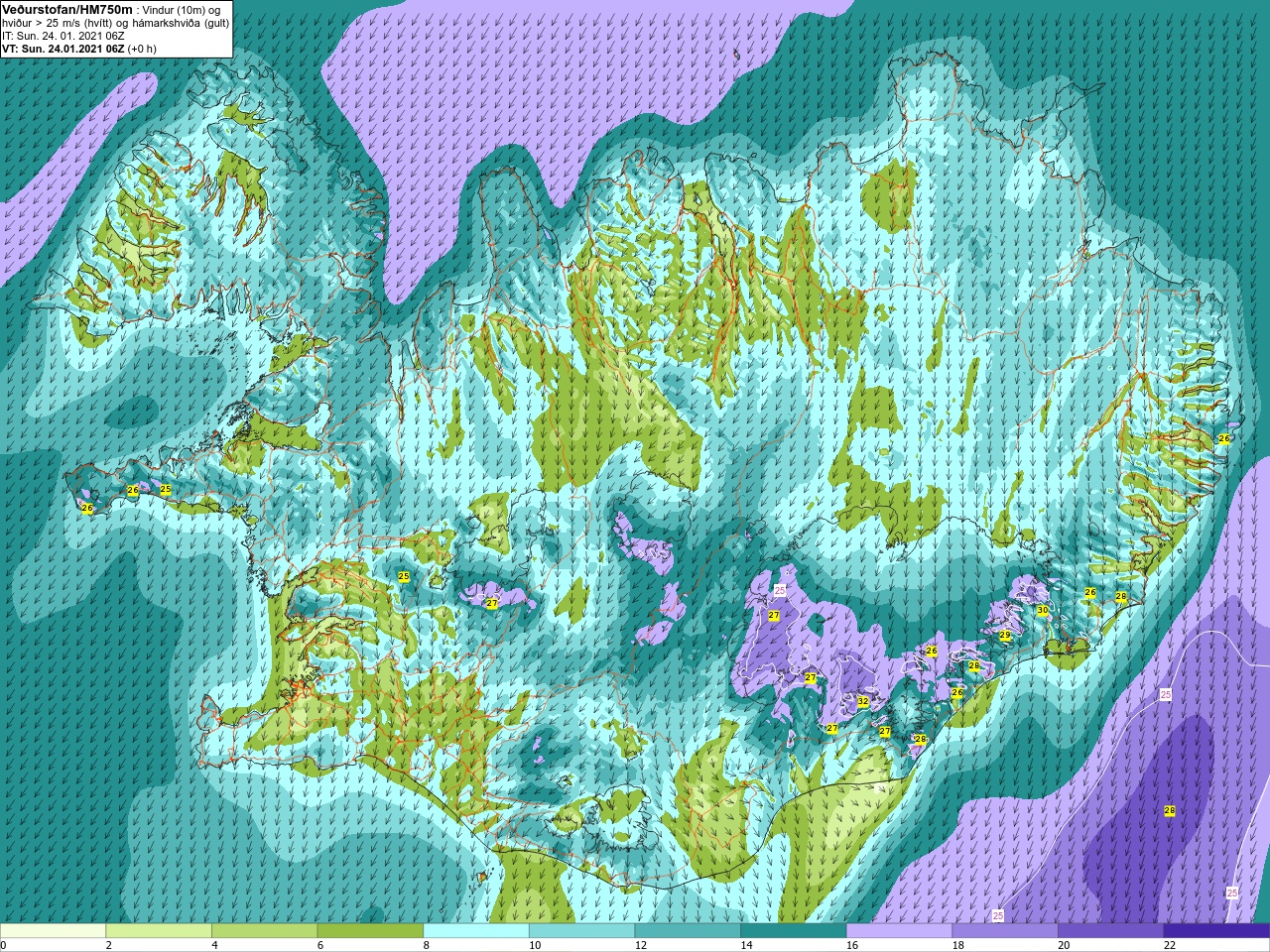
Task: Click legend tick label 16
Action: pyautogui.click(x=851, y=945)
